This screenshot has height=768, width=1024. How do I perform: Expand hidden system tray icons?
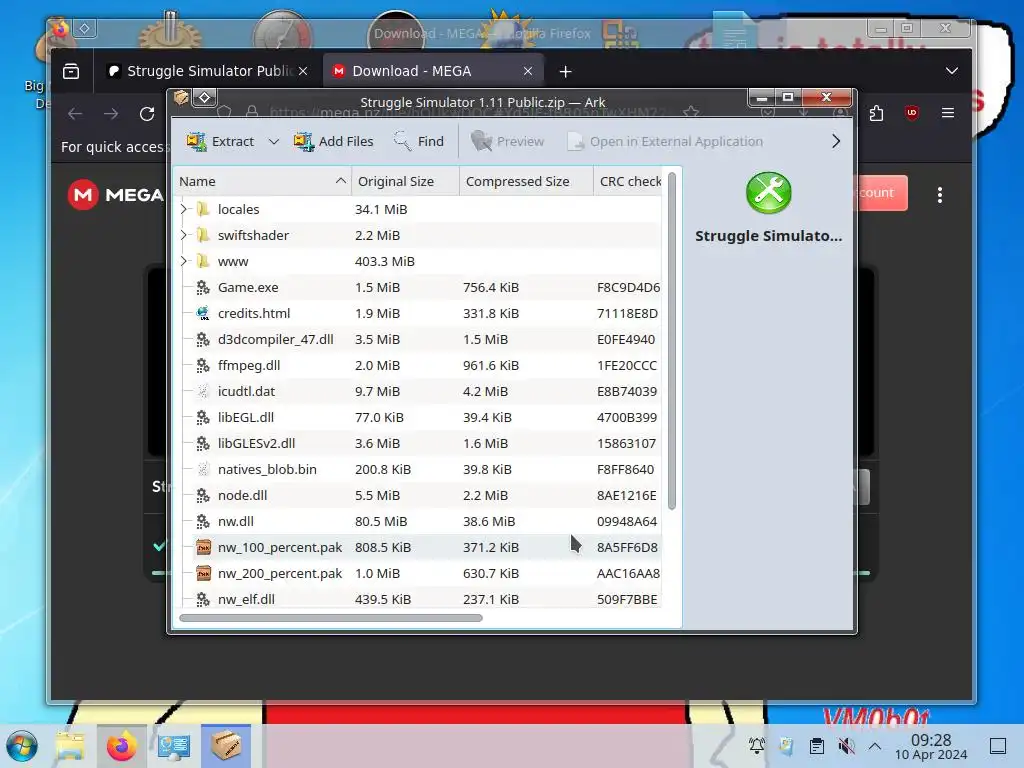pos(875,745)
